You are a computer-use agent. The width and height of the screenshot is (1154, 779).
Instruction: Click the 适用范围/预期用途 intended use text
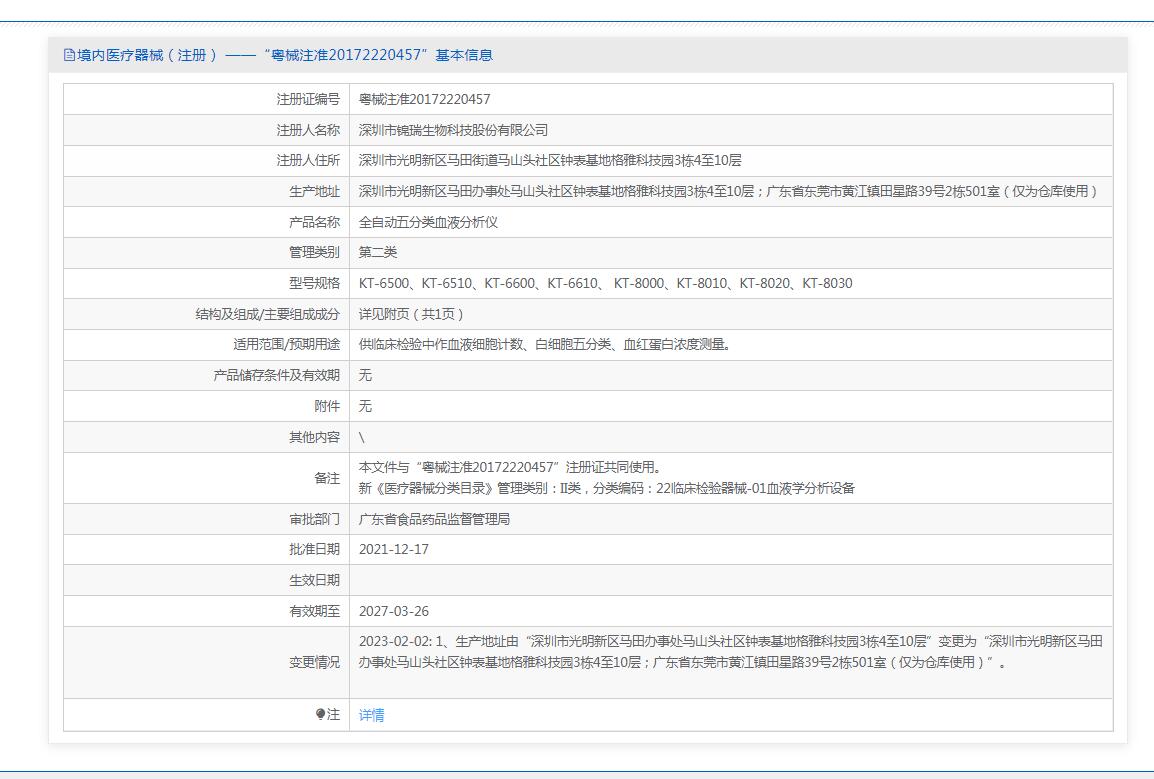click(x=544, y=345)
